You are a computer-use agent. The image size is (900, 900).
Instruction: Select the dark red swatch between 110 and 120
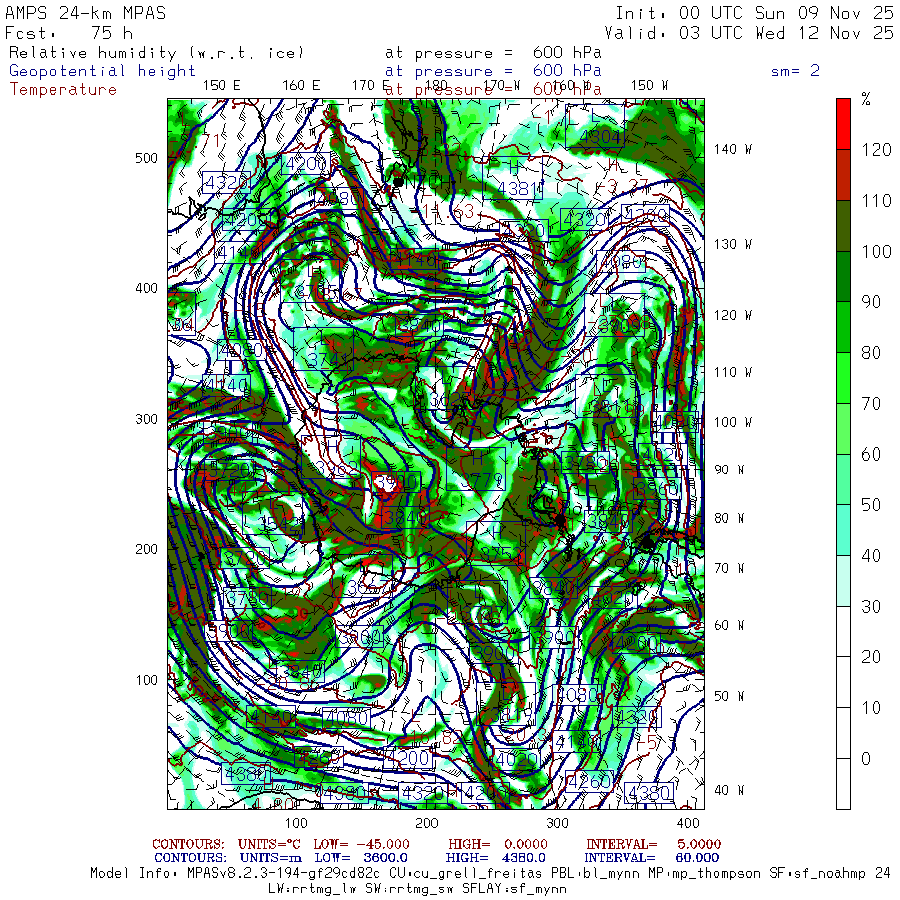coord(844,175)
